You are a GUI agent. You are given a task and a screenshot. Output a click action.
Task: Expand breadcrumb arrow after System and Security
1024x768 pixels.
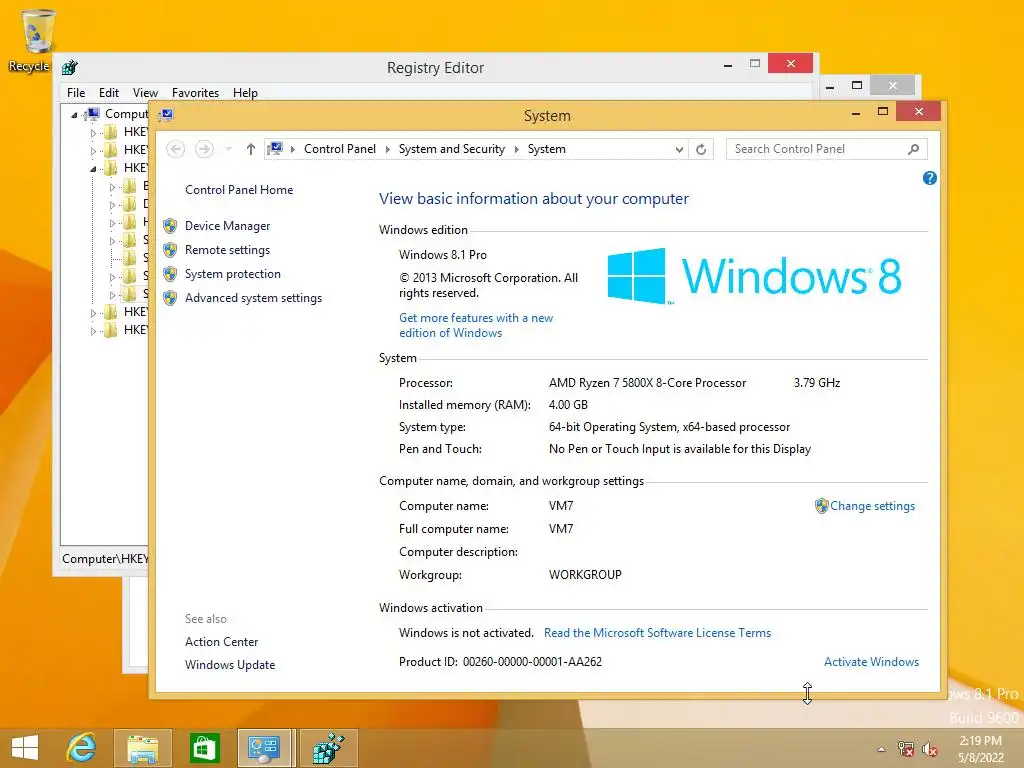click(517, 149)
